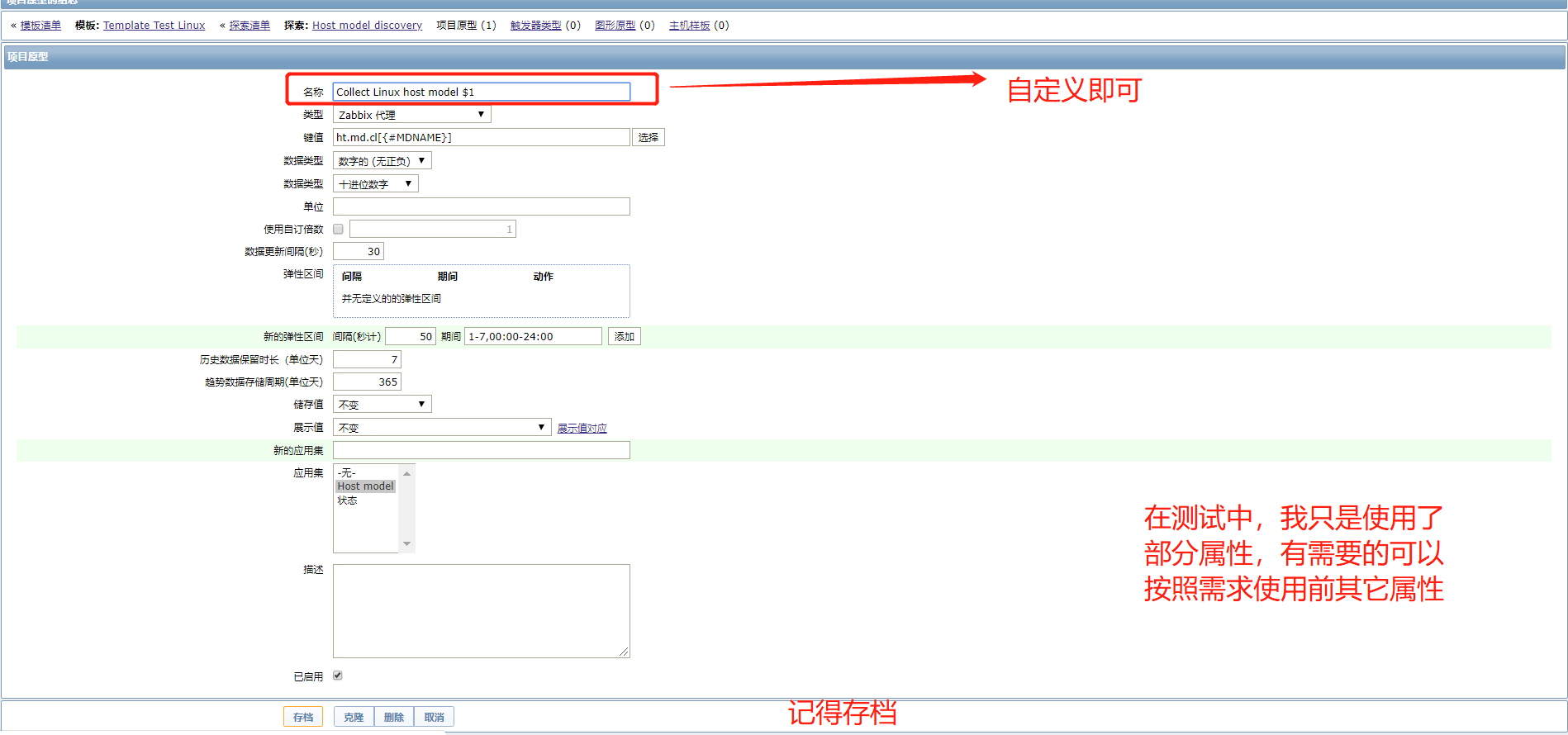Click the 描述 description text area
Image resolution: width=1568 pixels, height=735 pixels.
[482, 611]
